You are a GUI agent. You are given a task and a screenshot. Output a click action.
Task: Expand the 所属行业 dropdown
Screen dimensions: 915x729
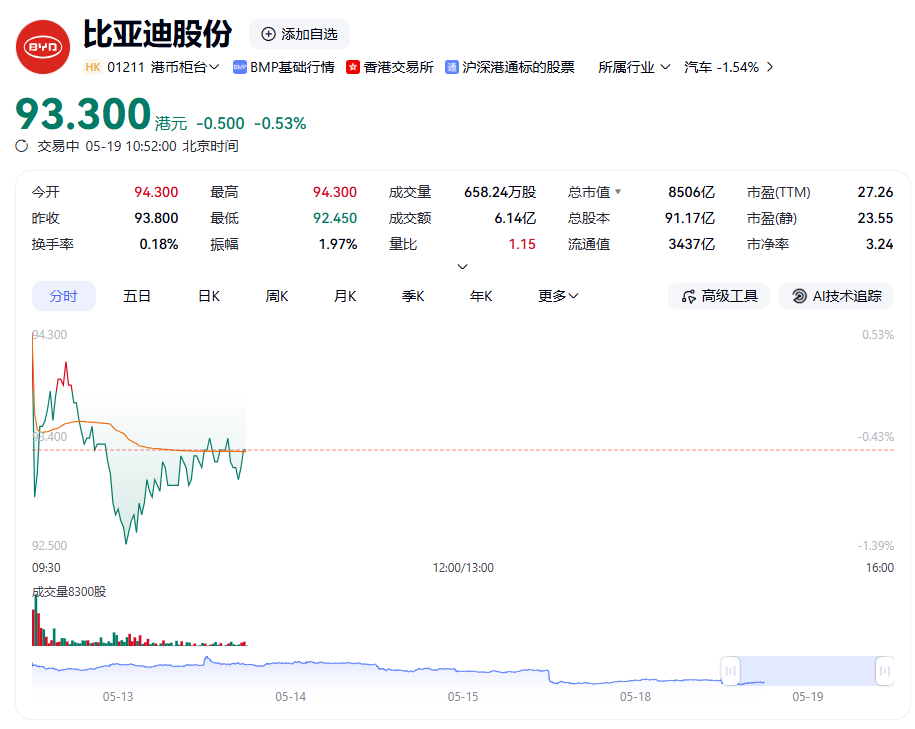[634, 67]
